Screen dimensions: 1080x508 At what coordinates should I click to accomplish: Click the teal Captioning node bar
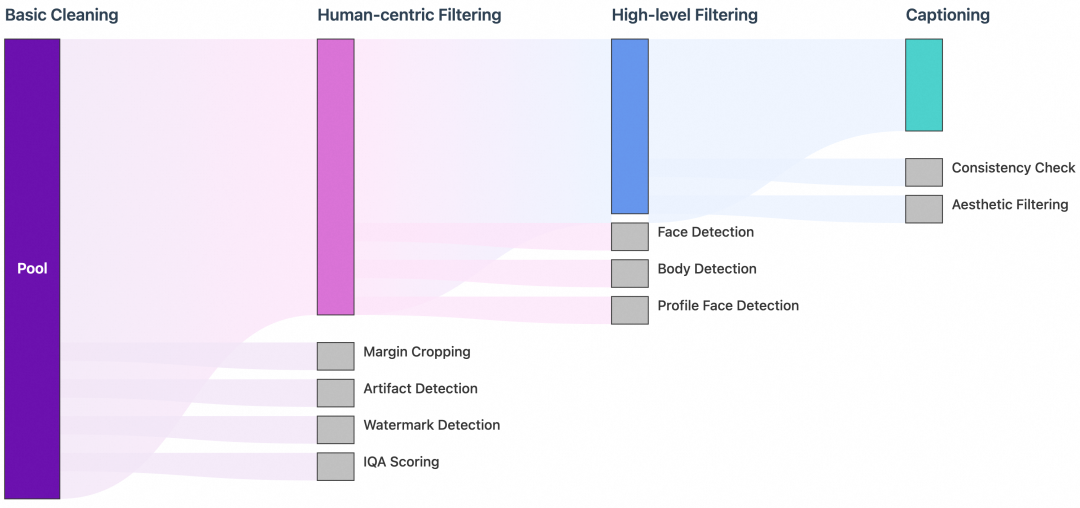click(x=923, y=85)
